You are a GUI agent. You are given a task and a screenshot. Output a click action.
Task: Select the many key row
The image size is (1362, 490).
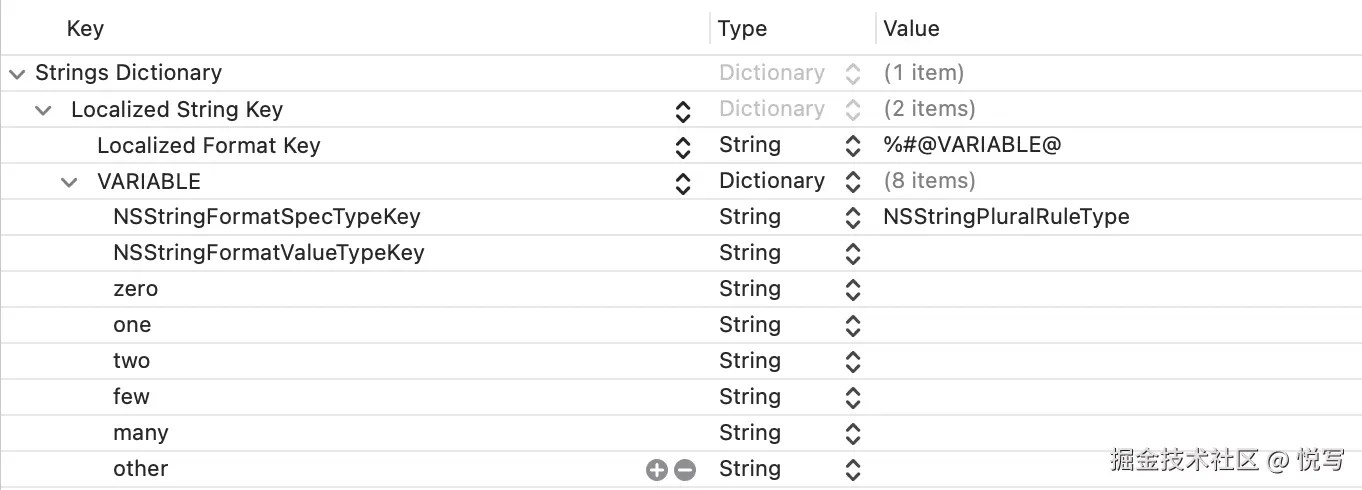141,433
